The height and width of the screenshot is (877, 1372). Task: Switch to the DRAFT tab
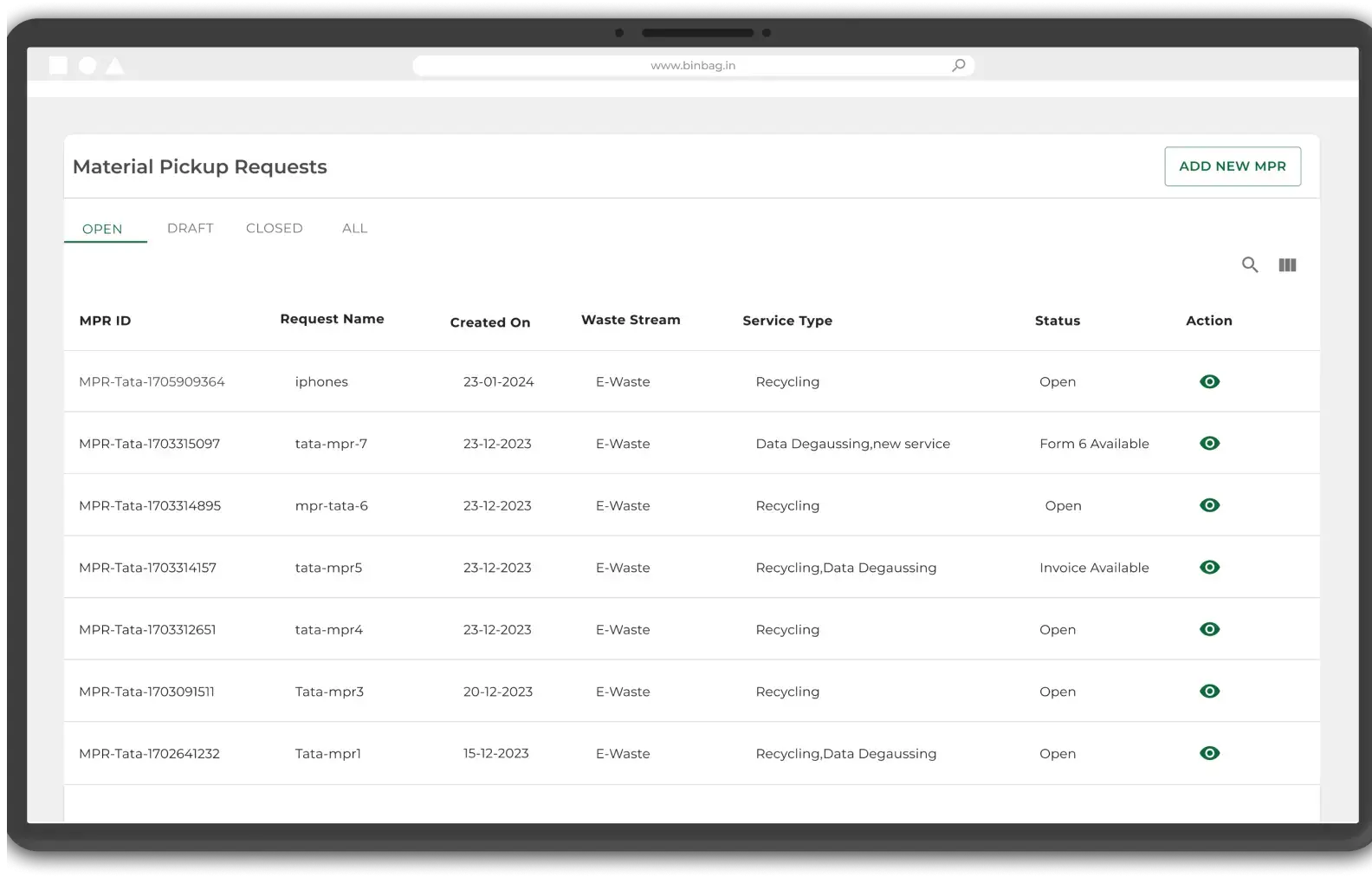[190, 228]
